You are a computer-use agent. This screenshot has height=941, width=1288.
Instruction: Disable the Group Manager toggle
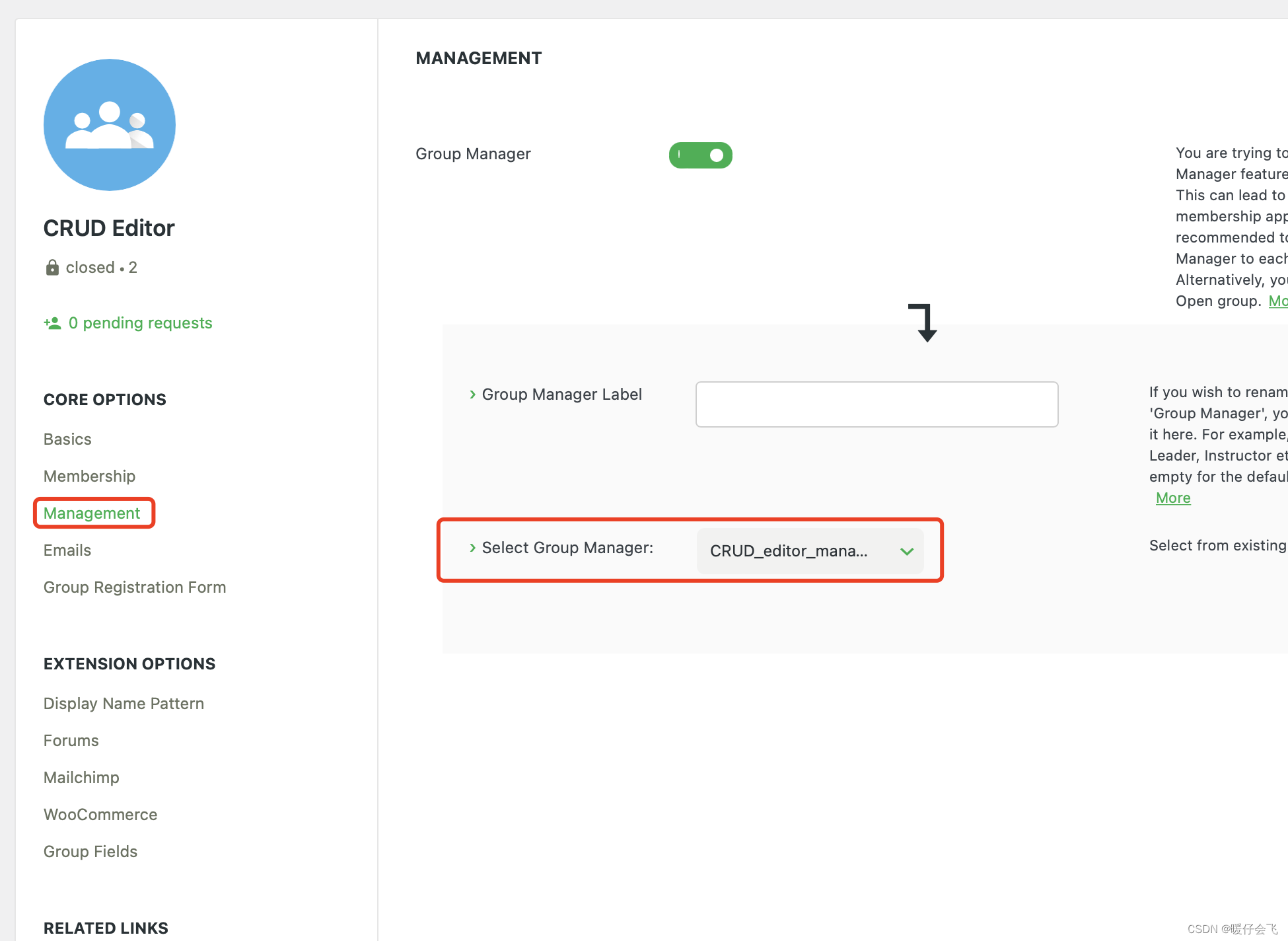pyautogui.click(x=700, y=155)
